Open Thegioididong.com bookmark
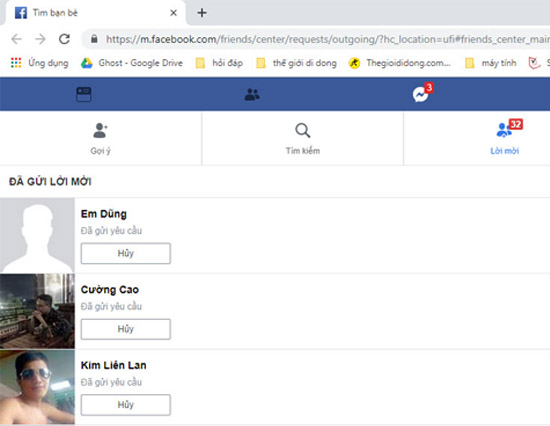Image resolution: width=550 pixels, height=426 pixels. tap(400, 63)
